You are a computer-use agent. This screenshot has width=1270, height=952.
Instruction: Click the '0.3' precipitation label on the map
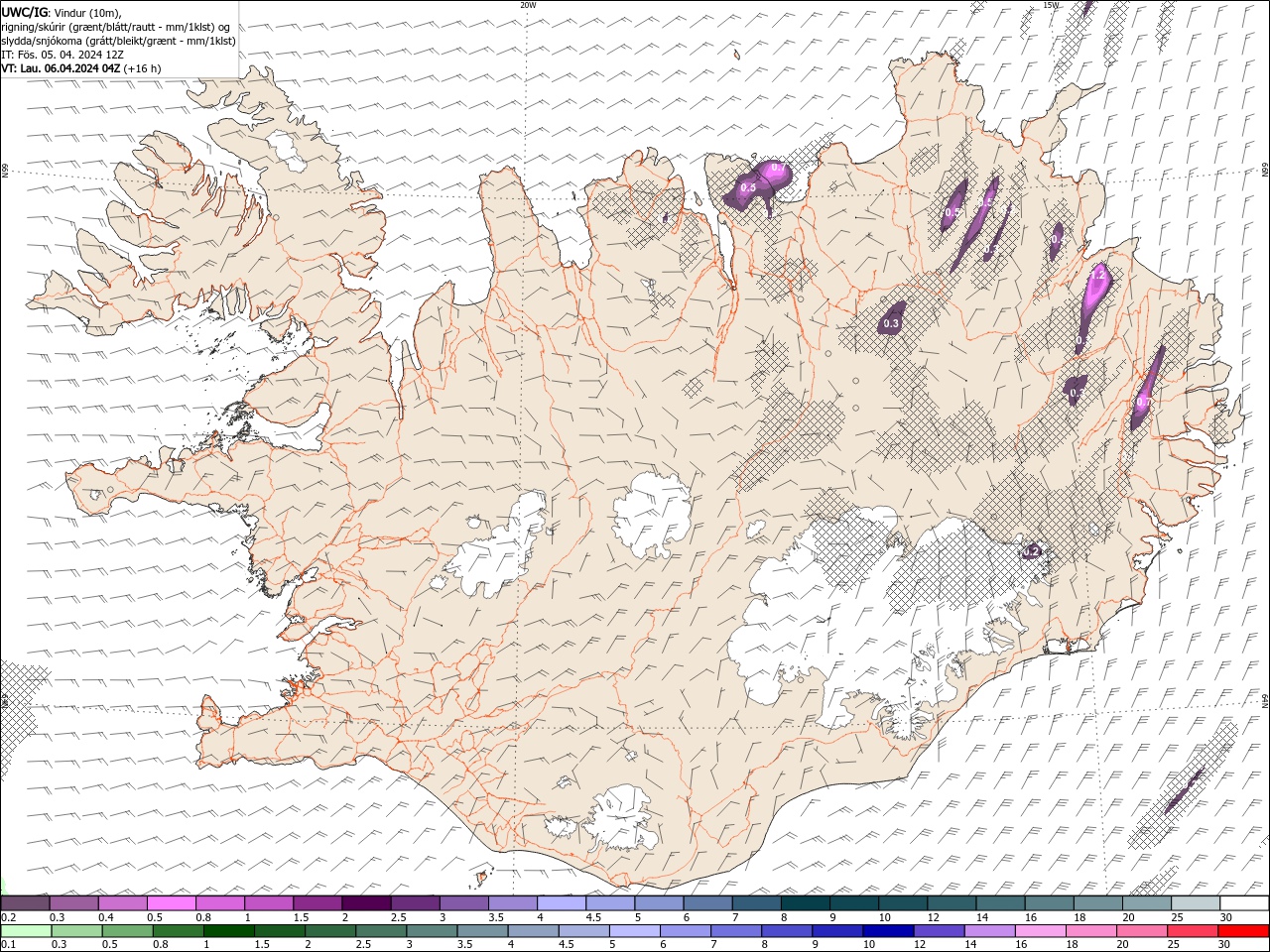pos(891,323)
